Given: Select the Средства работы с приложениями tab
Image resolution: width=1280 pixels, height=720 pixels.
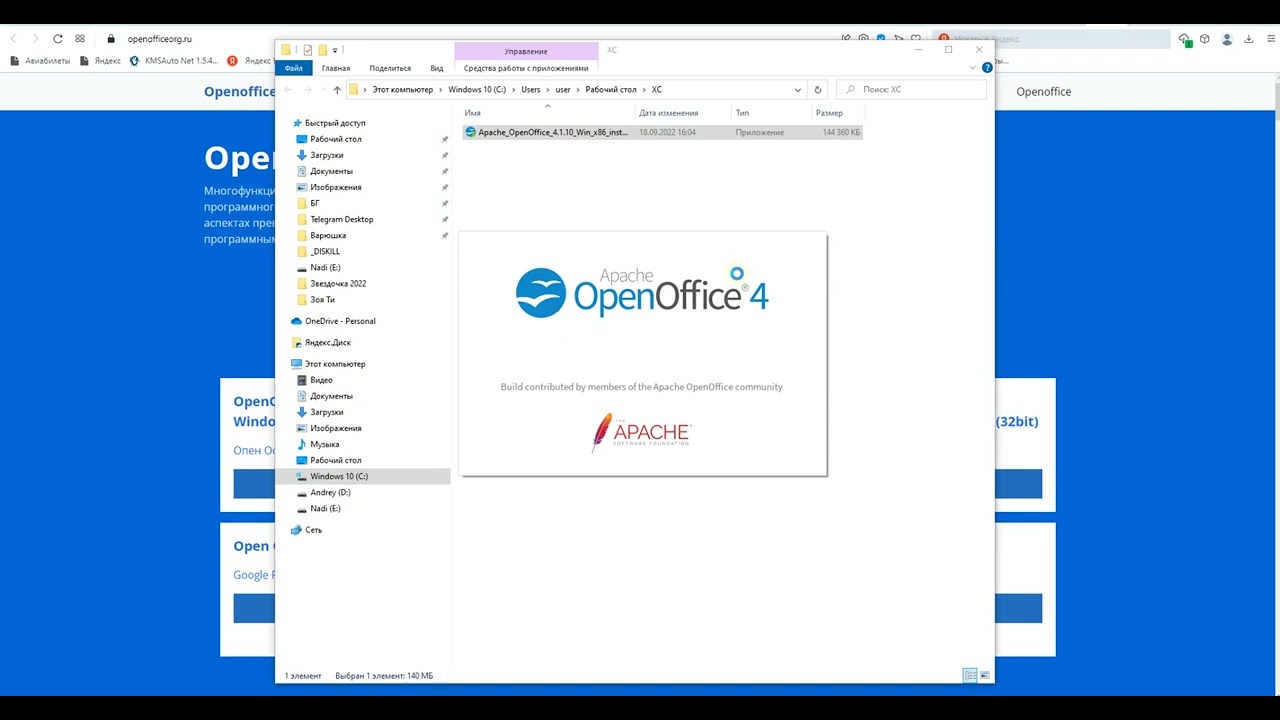Looking at the screenshot, I should click(526, 68).
